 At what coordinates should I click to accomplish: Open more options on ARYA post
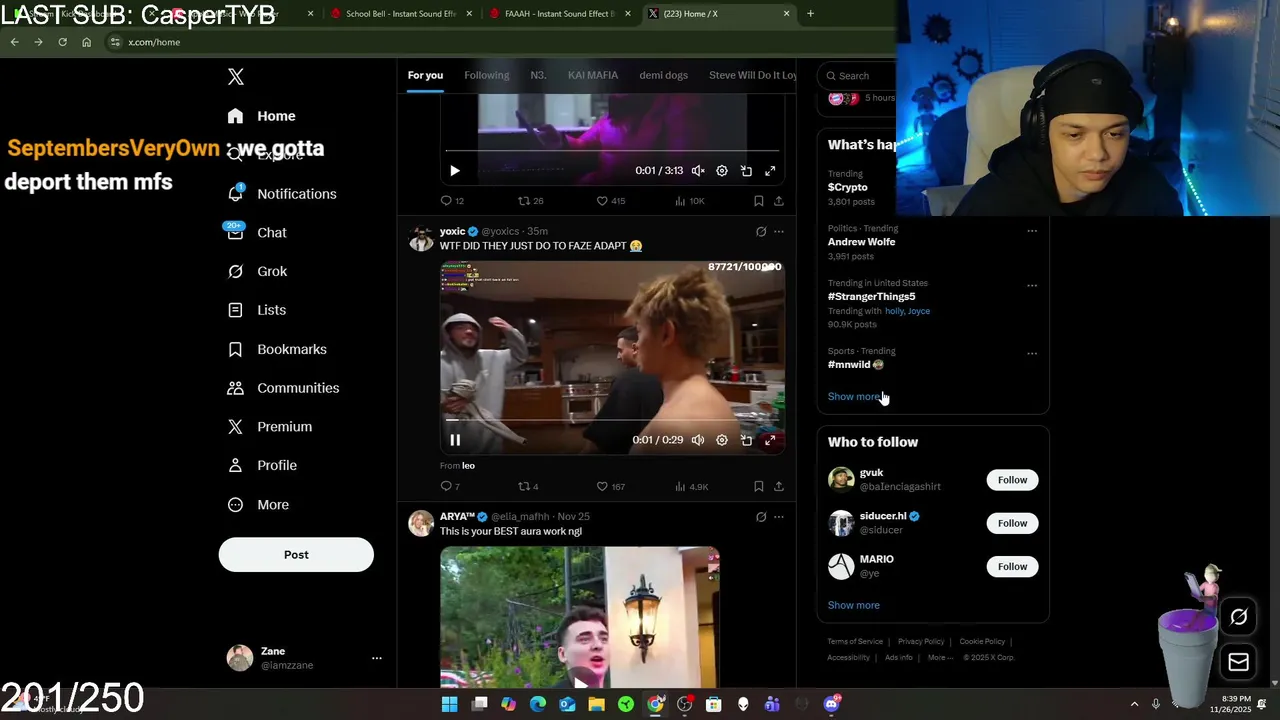tap(779, 517)
